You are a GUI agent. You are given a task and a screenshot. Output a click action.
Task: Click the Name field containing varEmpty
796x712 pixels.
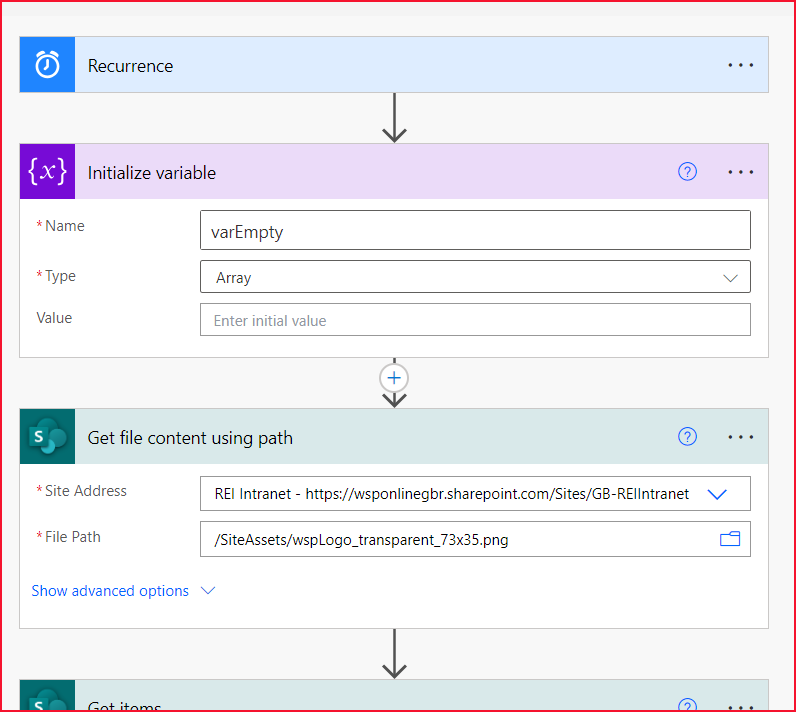coord(475,230)
